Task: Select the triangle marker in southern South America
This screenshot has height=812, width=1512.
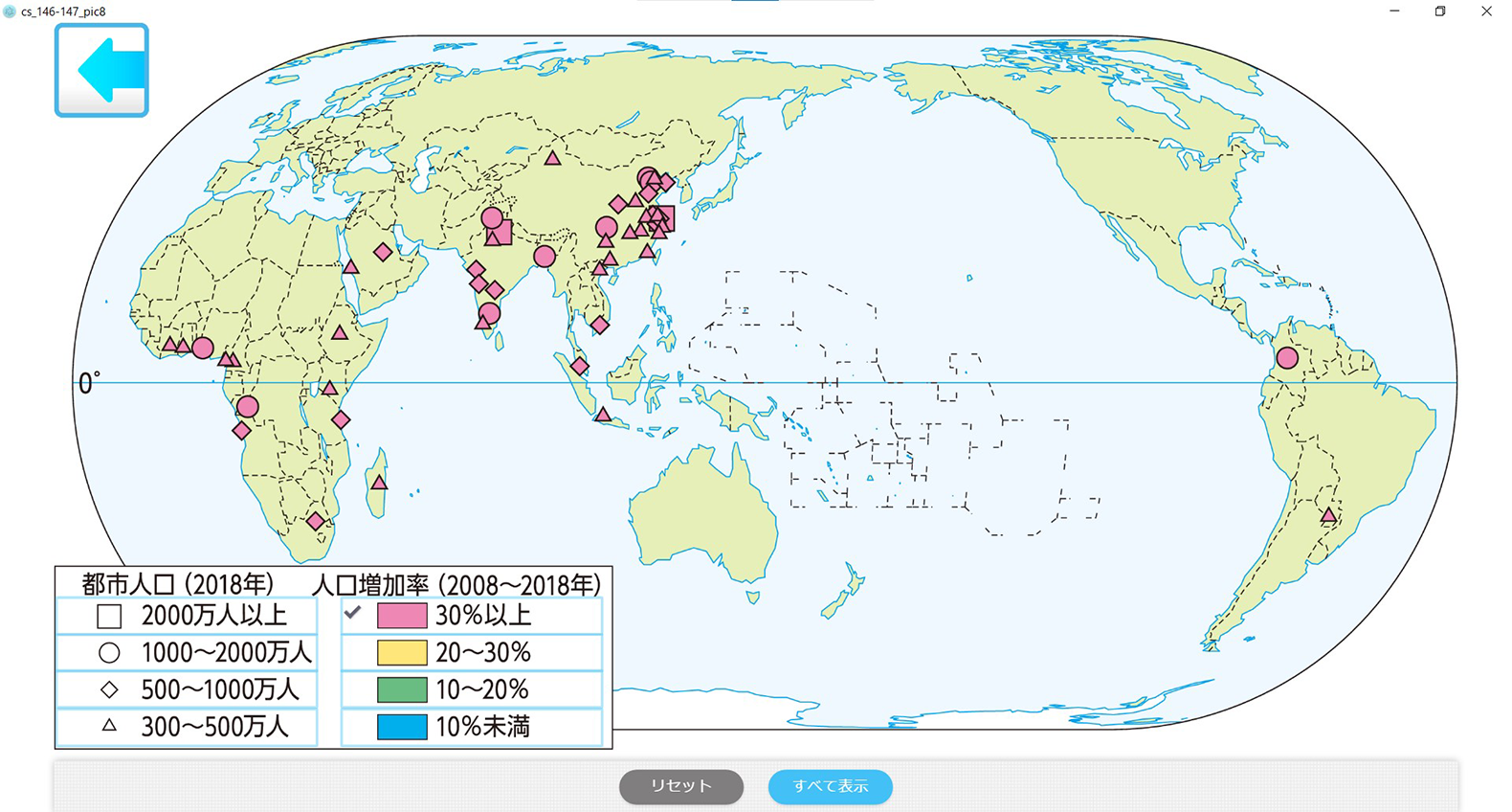Action: 1328,515
